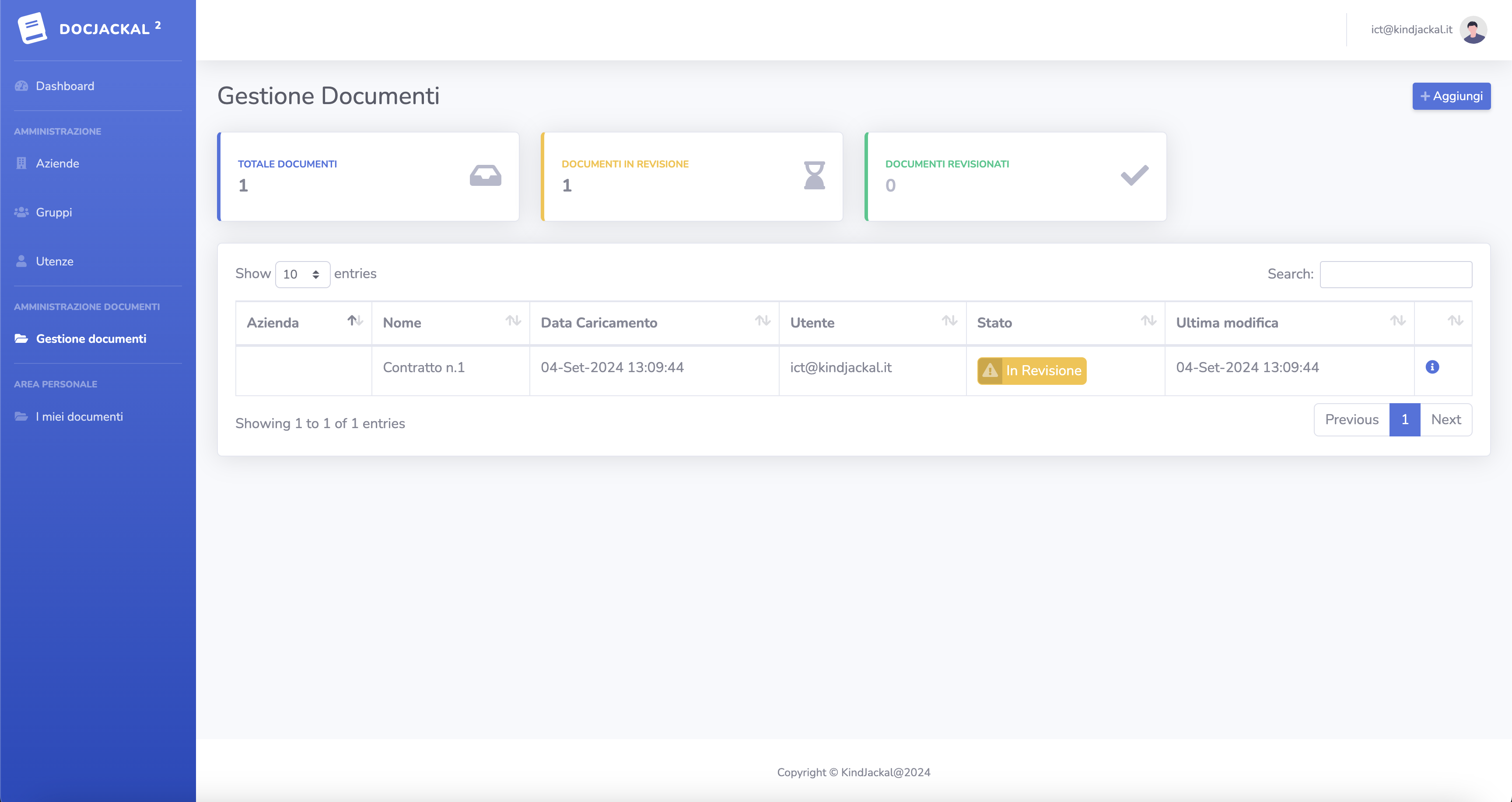Viewport: 1512px width, 802px height.
Task: Open I miei documenti menu item
Action: click(x=79, y=417)
